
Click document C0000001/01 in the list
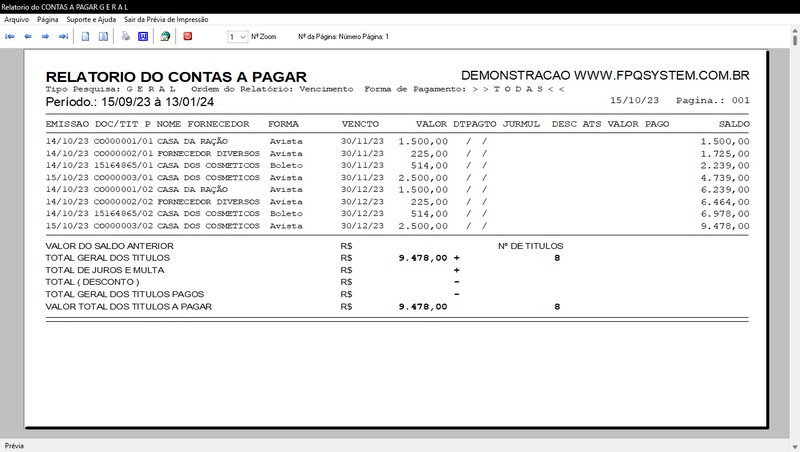(x=123, y=141)
